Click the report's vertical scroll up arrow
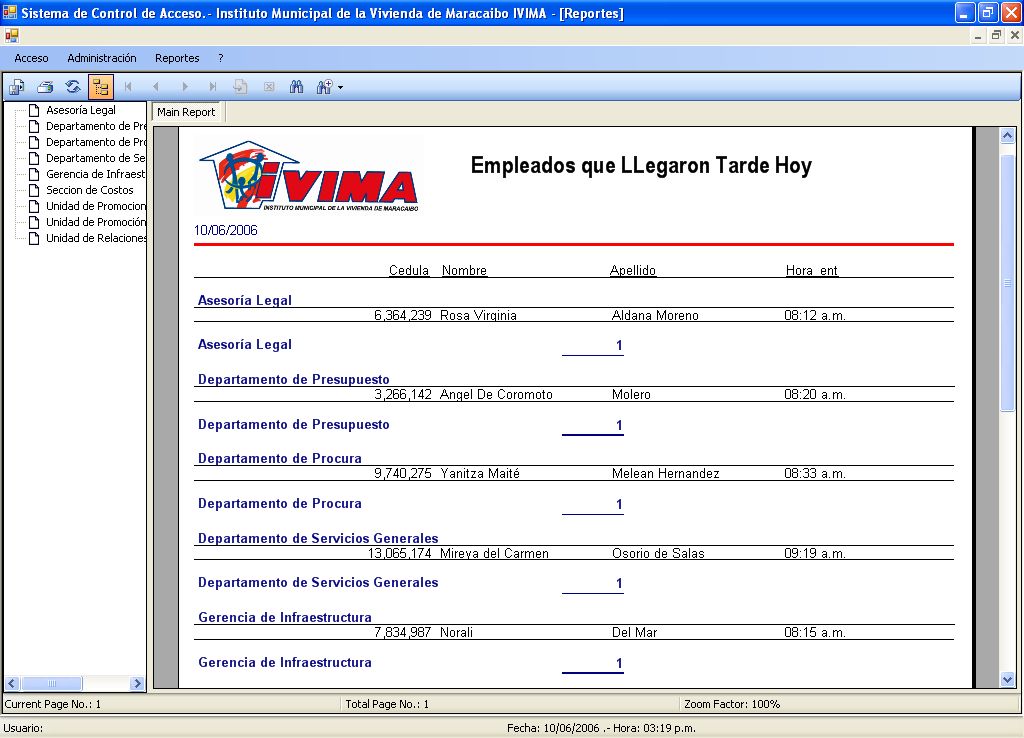The width and height of the screenshot is (1024, 738). (1007, 135)
